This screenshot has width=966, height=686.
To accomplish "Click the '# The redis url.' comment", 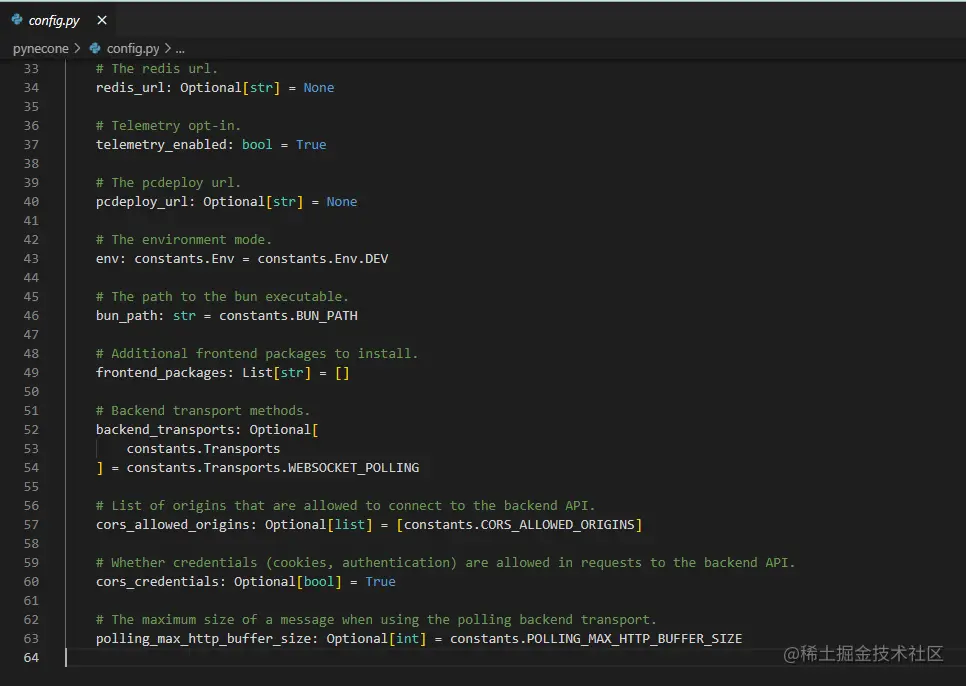I will tap(156, 68).
